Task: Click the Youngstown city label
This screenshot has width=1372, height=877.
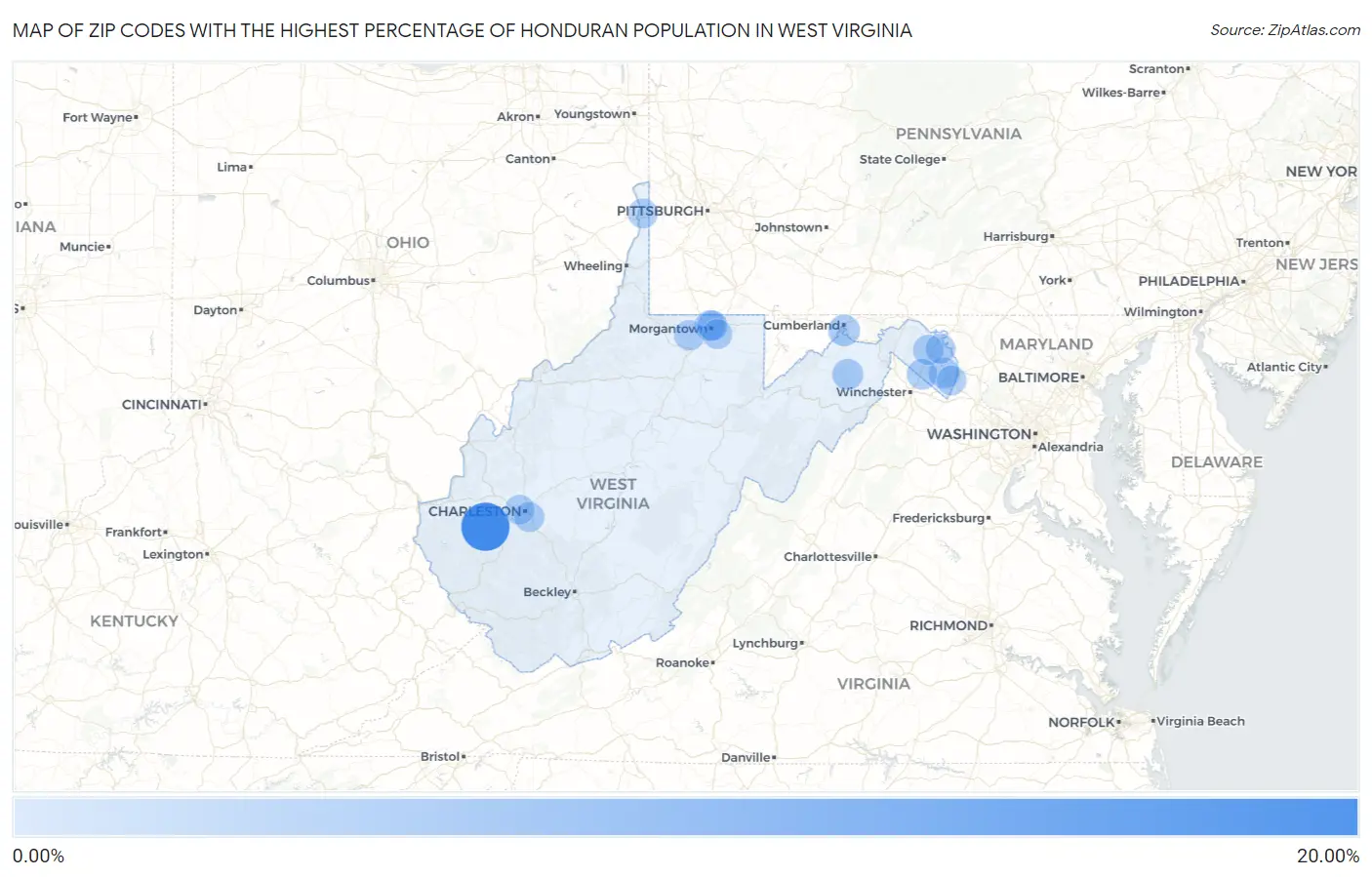Action: [x=592, y=114]
